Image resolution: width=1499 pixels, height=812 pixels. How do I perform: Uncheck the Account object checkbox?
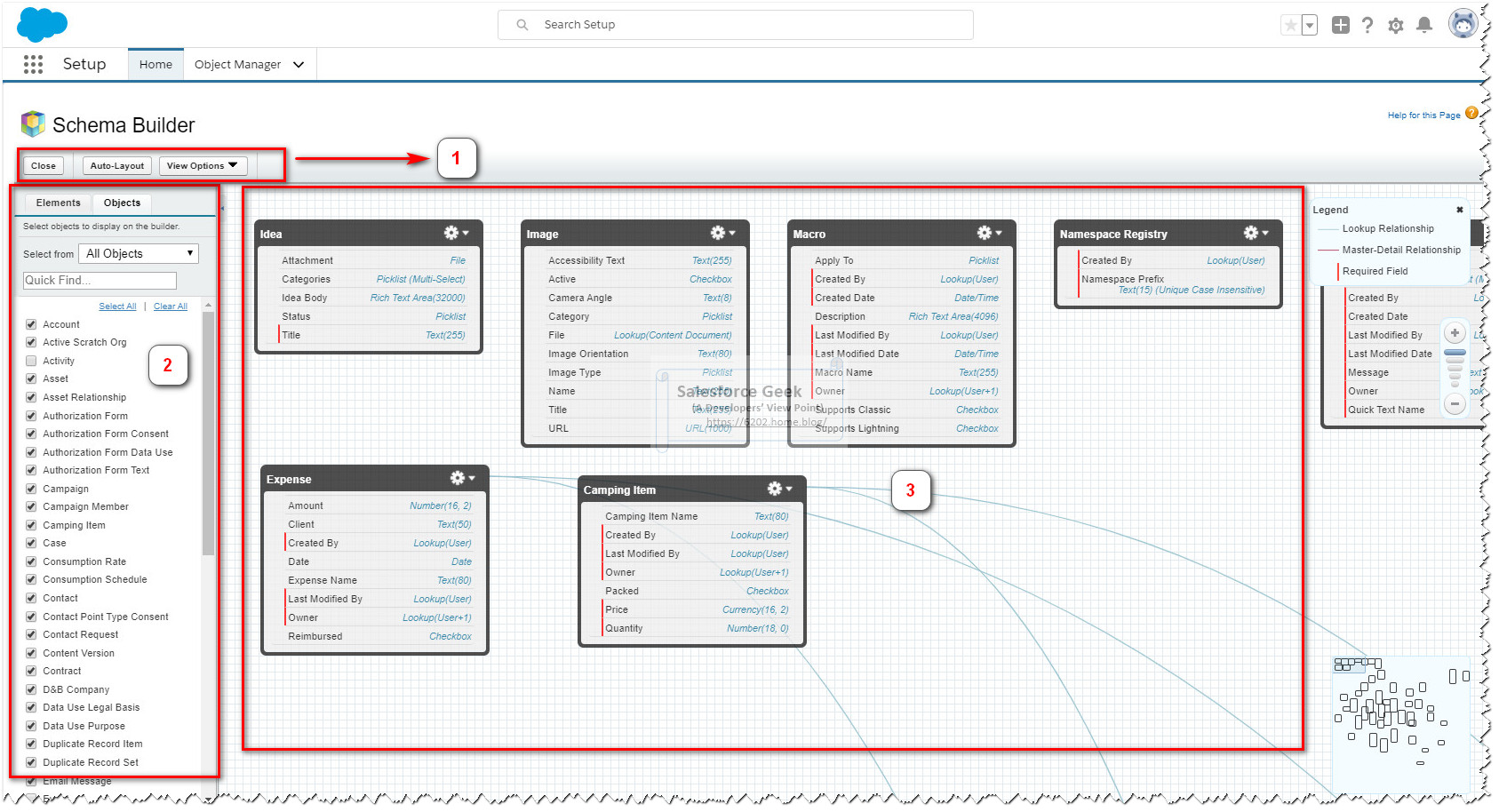pos(31,323)
